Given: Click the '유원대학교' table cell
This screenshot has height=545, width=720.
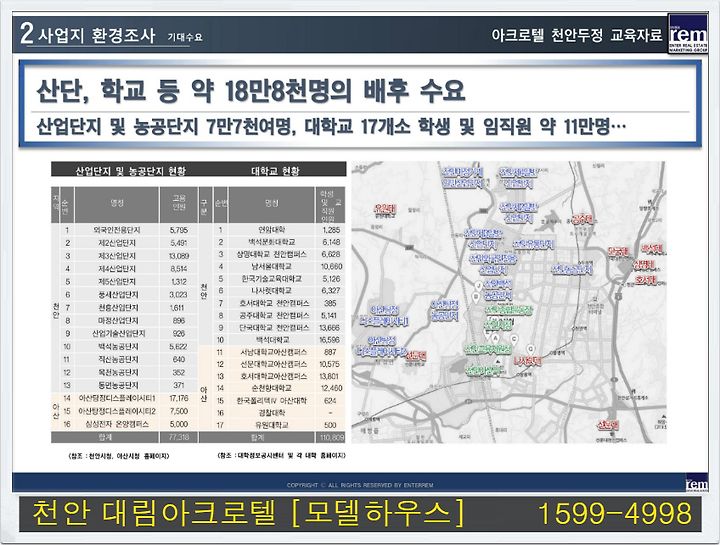Looking at the screenshot, I should click(x=272, y=425).
